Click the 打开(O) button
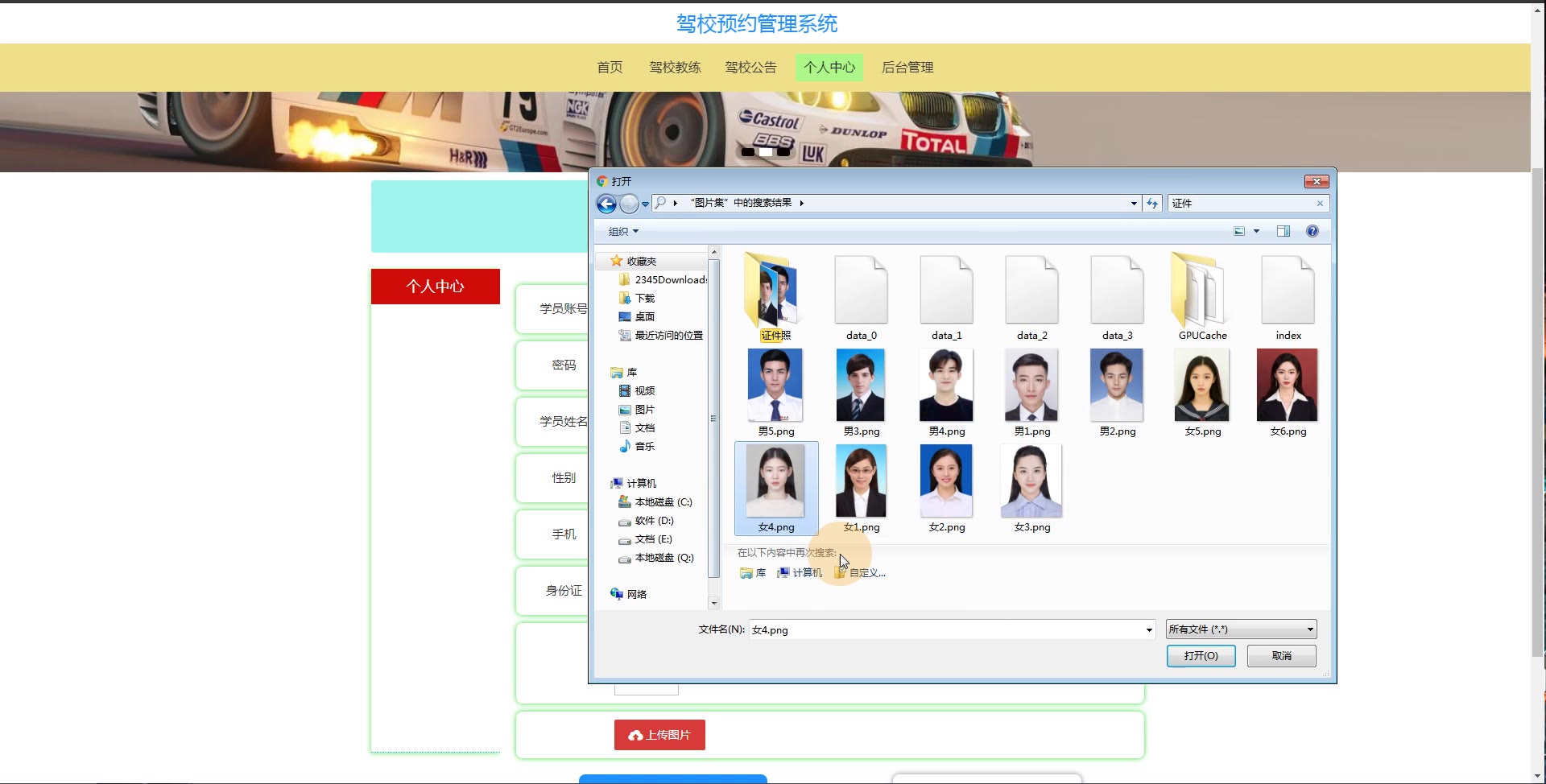 1201,656
